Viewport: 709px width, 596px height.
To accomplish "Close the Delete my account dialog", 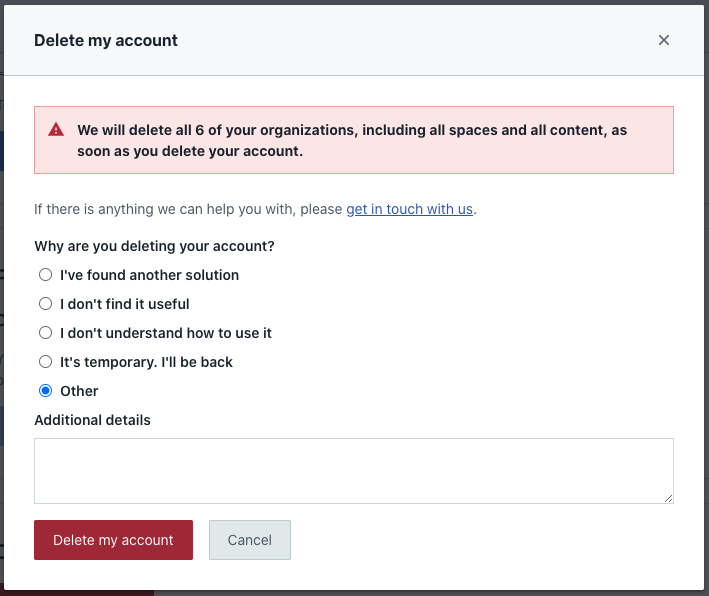I will pyautogui.click(x=664, y=40).
